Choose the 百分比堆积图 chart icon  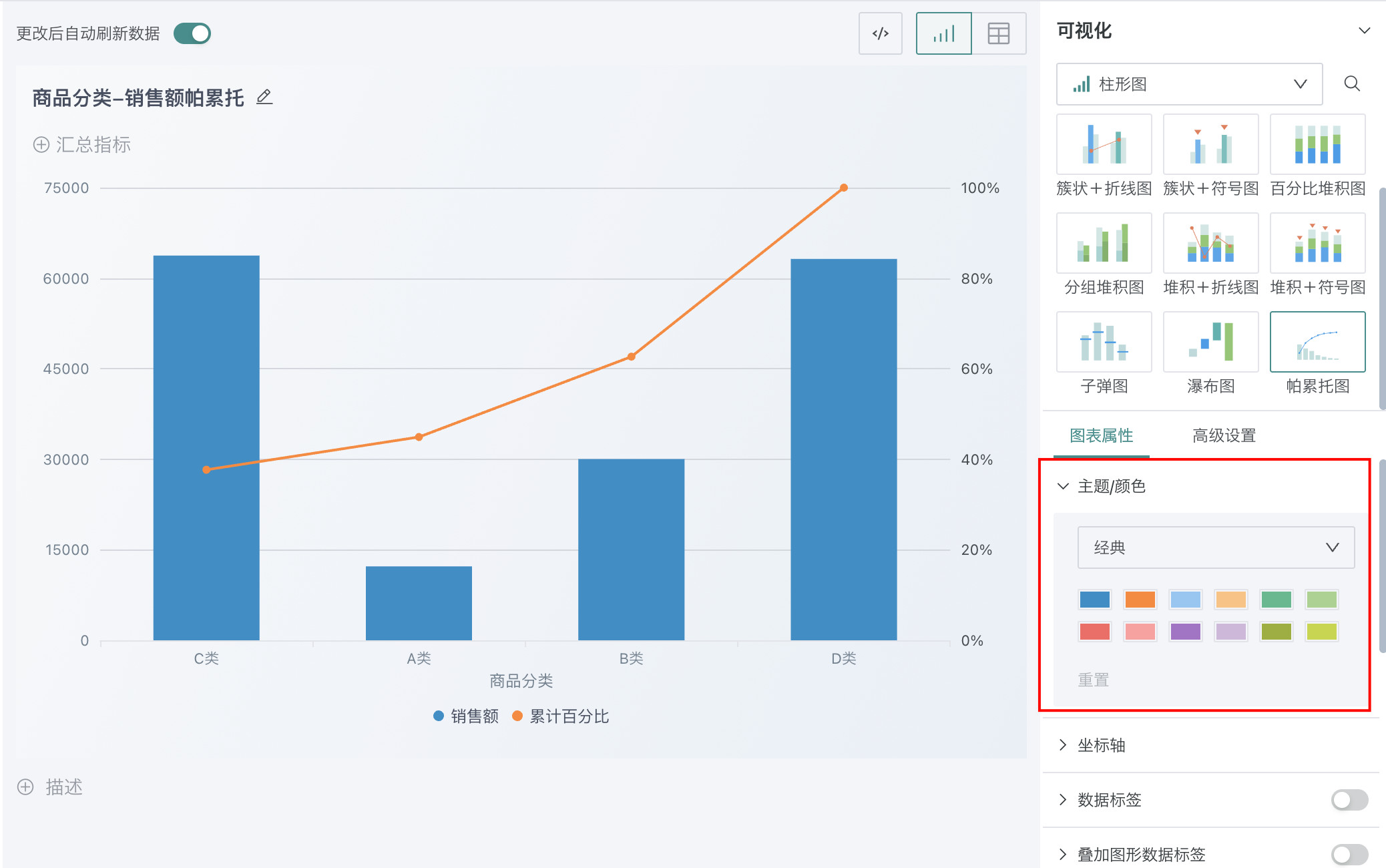coord(1317,144)
